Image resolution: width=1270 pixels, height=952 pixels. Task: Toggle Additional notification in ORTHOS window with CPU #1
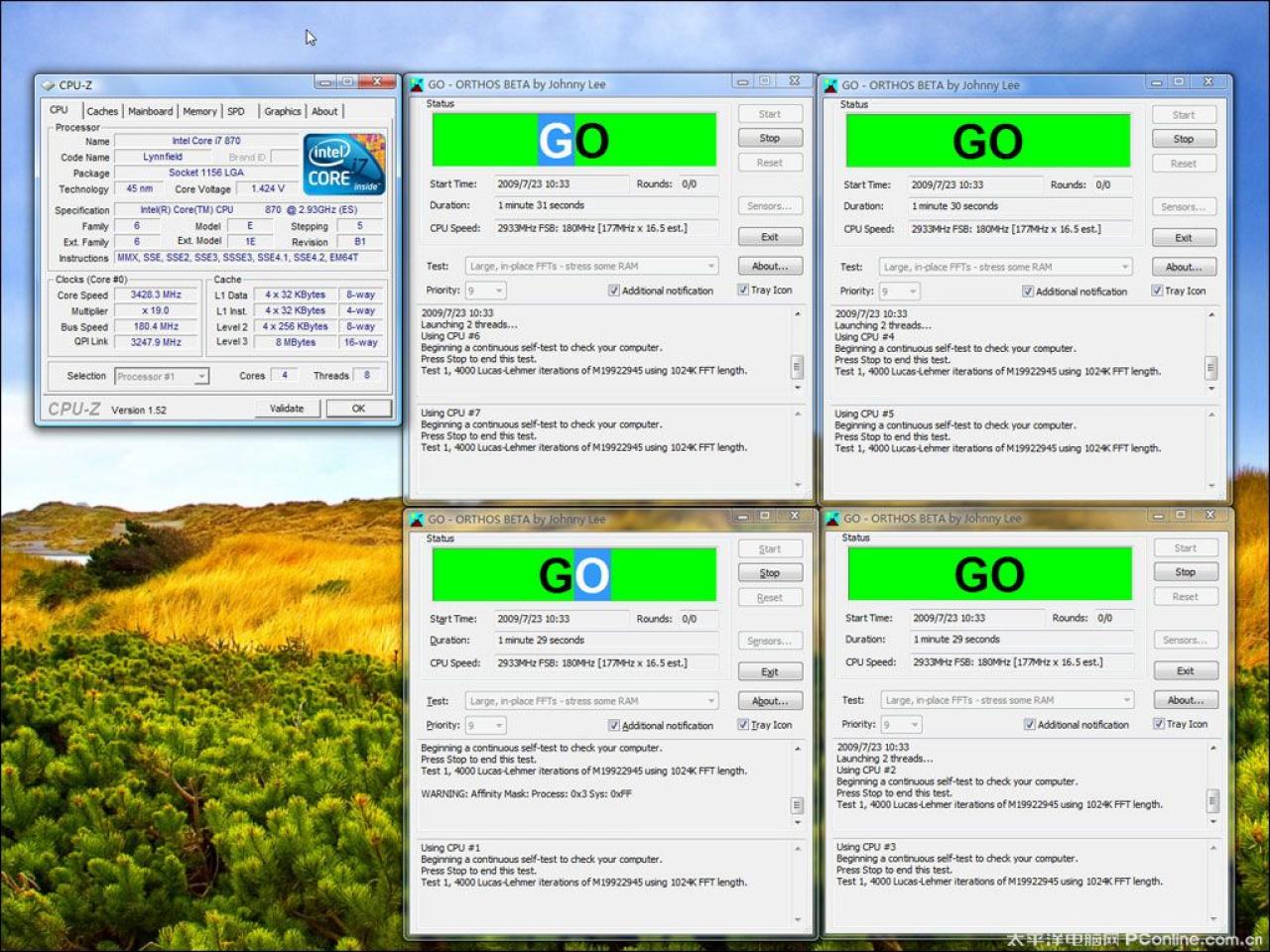tap(614, 726)
